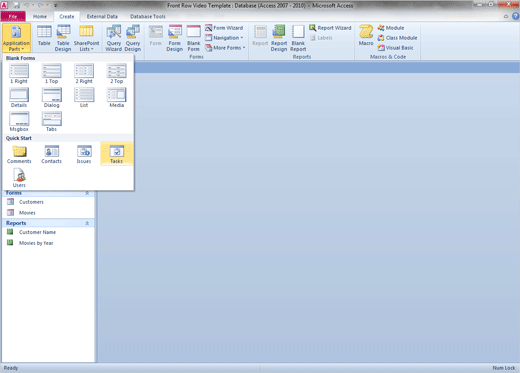Insert a Class Module

pos(397,38)
